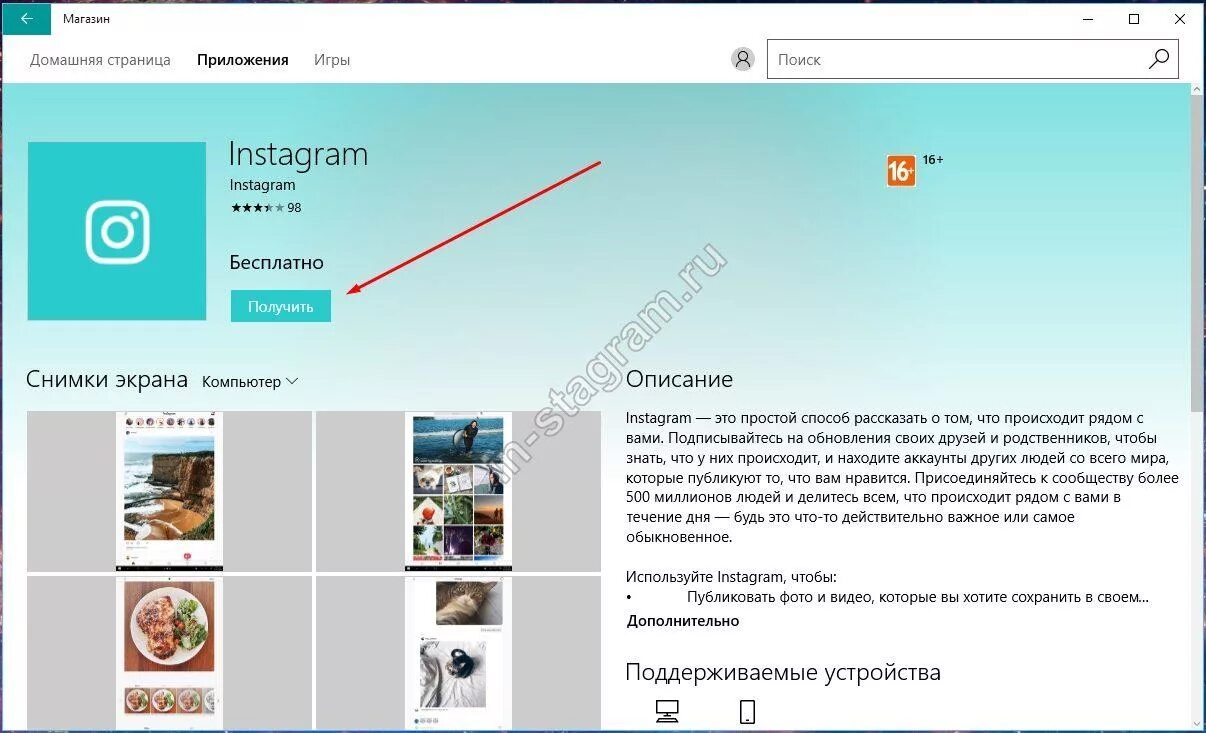Click the Instagram app logo tile
The image size is (1206, 733).
click(x=117, y=231)
